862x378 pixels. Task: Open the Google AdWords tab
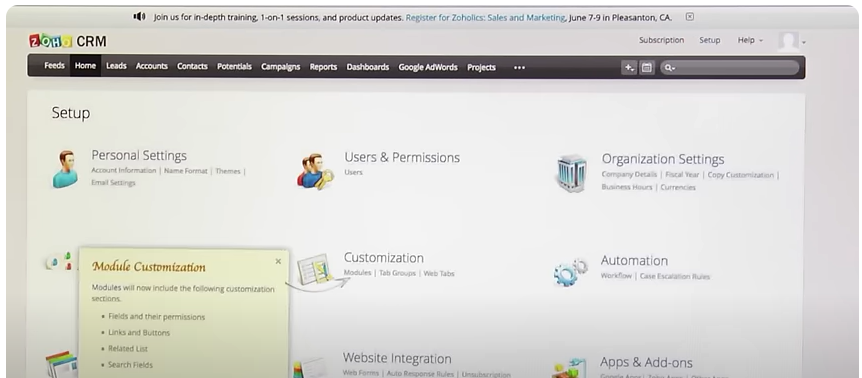[x=428, y=67]
